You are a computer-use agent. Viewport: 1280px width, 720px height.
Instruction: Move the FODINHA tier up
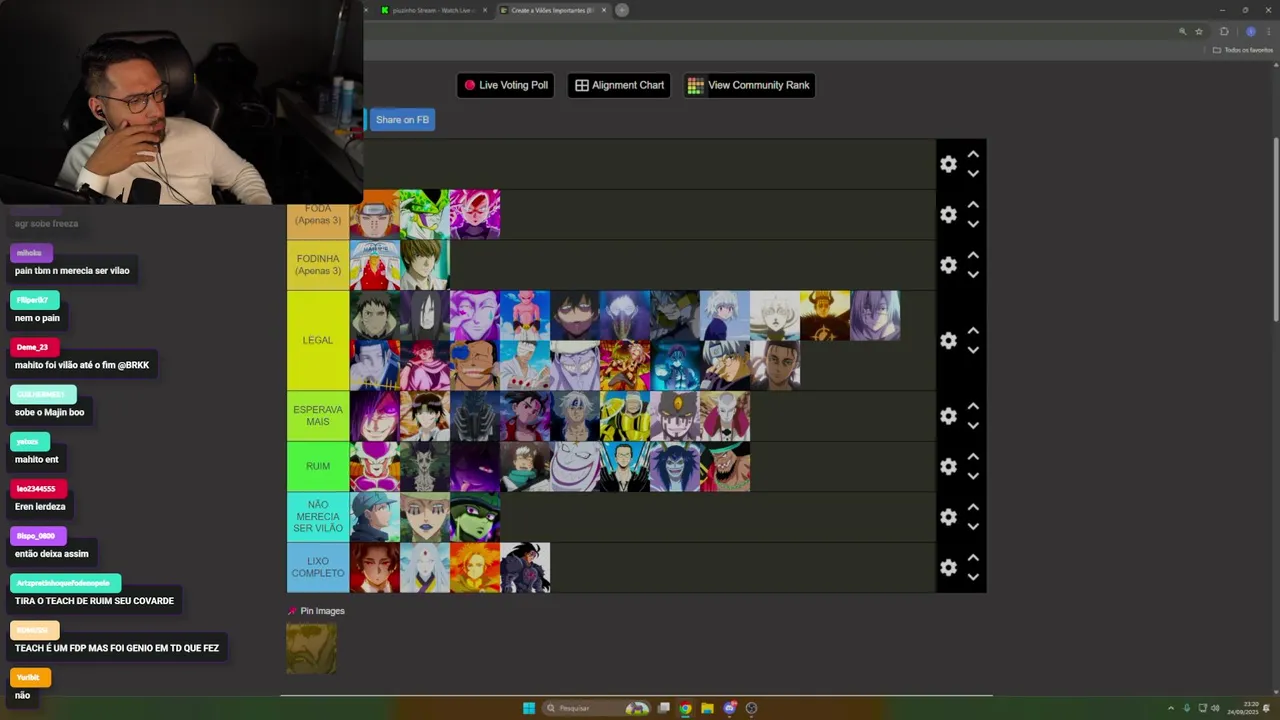pyautogui.click(x=973, y=256)
